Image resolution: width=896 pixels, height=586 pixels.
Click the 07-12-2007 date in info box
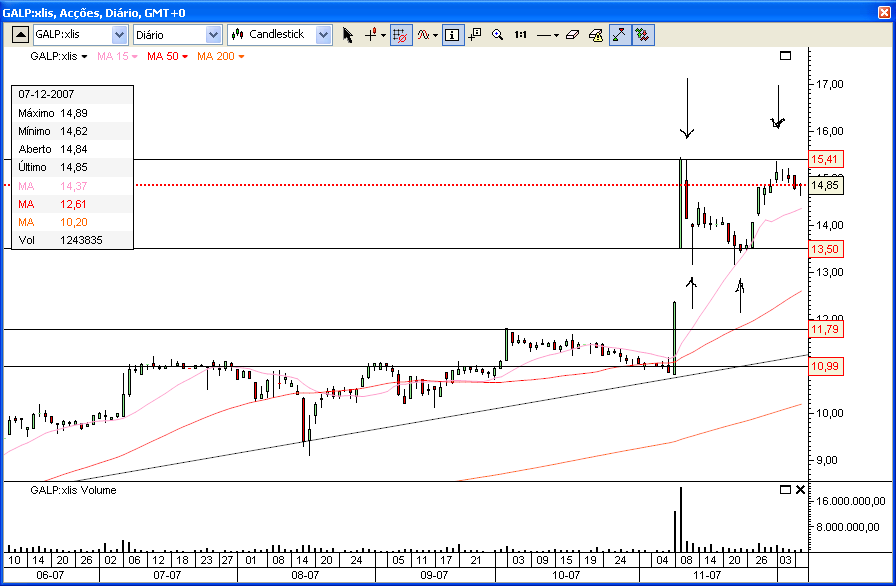tap(46, 94)
